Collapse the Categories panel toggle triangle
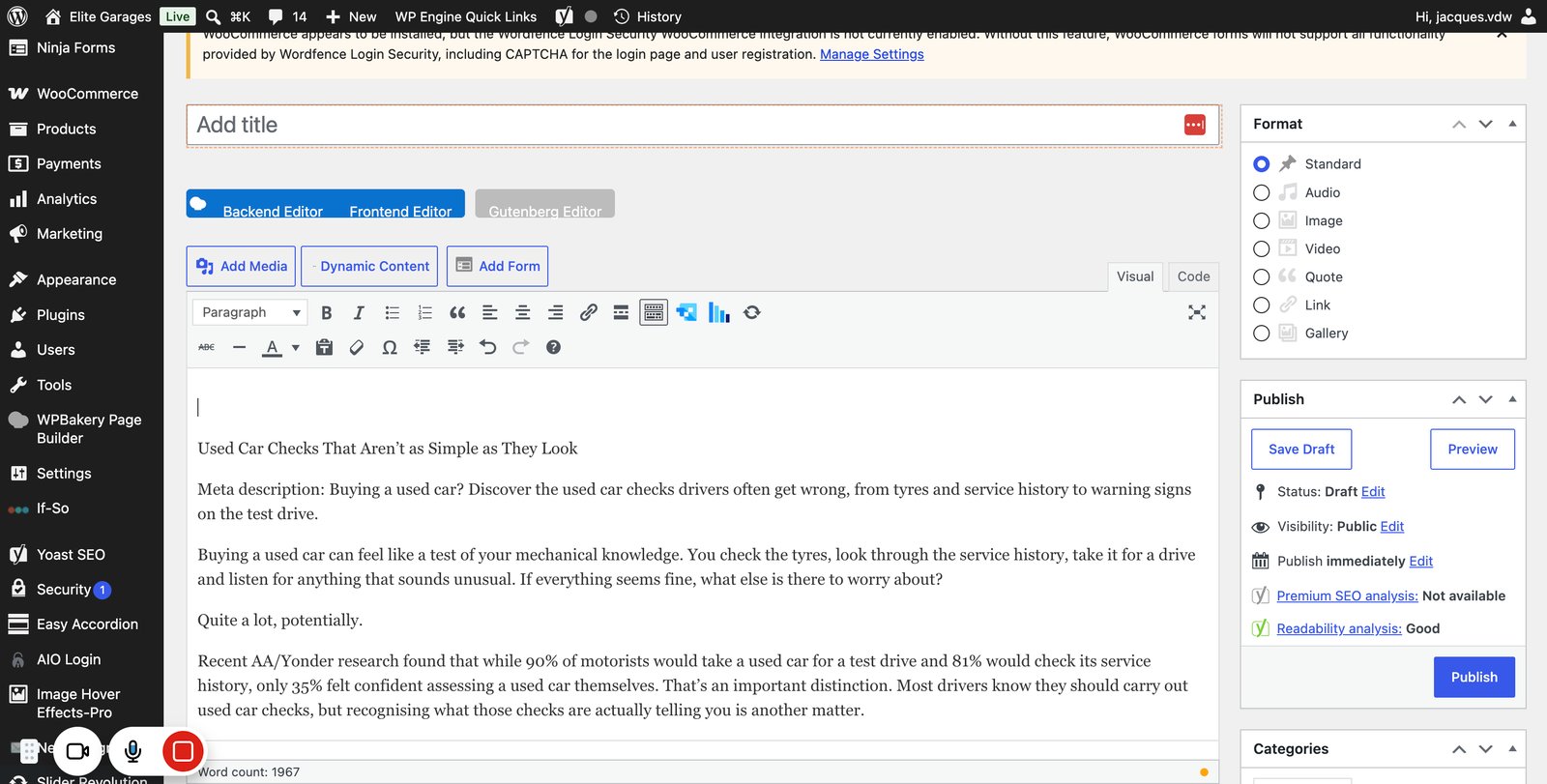The image size is (1547, 784). [1512, 748]
